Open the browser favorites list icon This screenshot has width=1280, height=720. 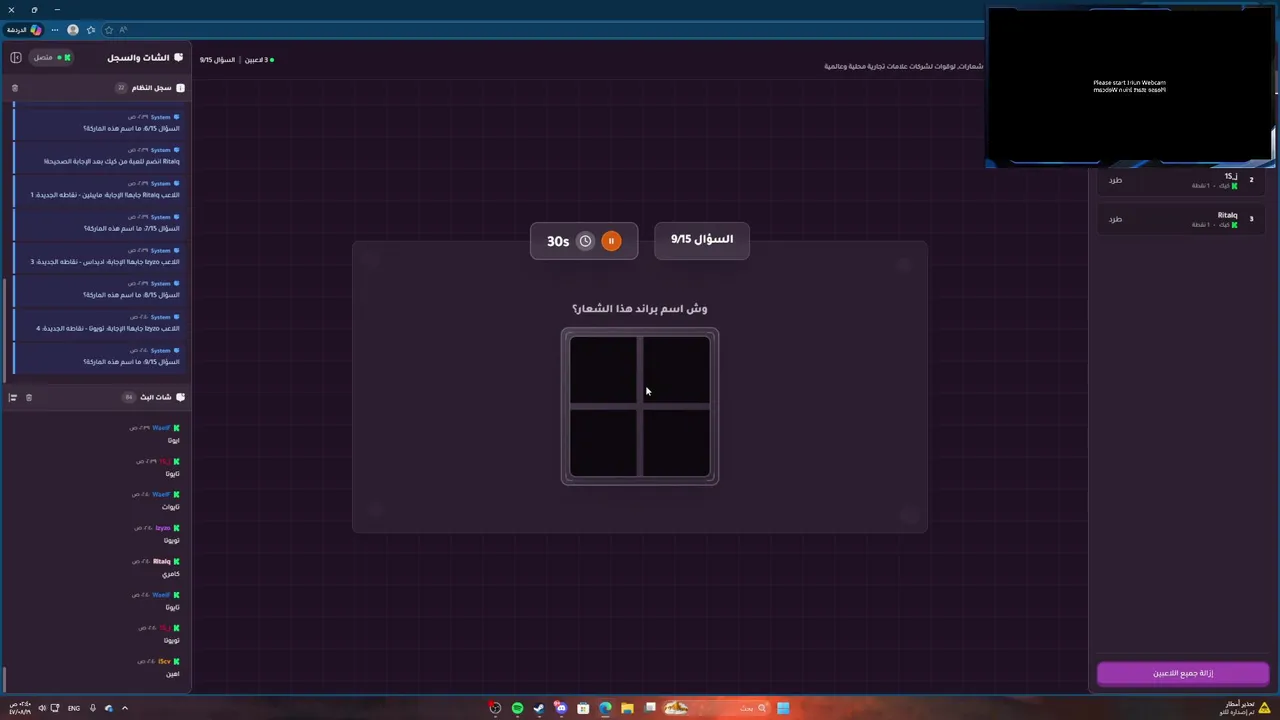[x=91, y=30]
